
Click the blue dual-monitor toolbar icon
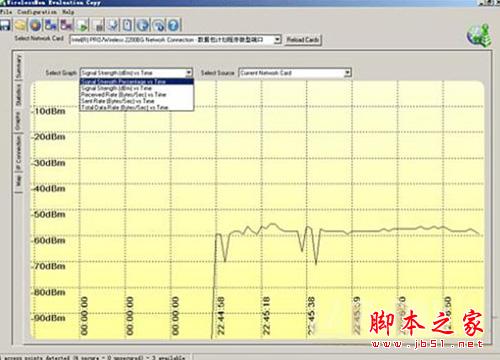point(51,25)
